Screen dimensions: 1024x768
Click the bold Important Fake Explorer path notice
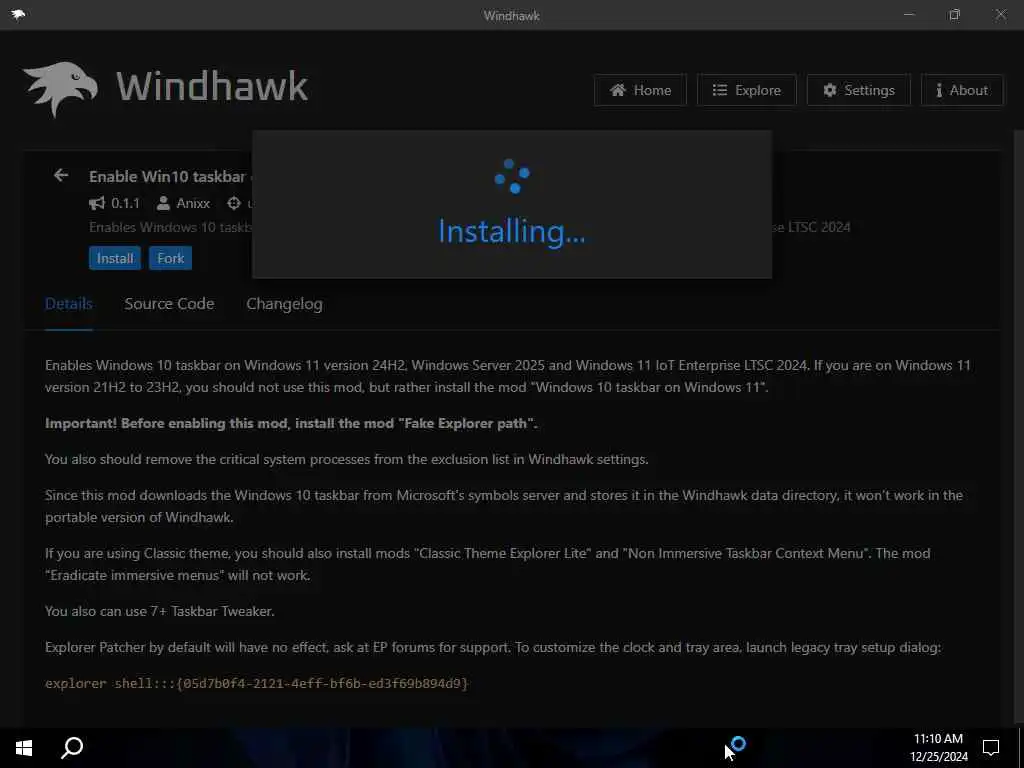[x=291, y=423]
